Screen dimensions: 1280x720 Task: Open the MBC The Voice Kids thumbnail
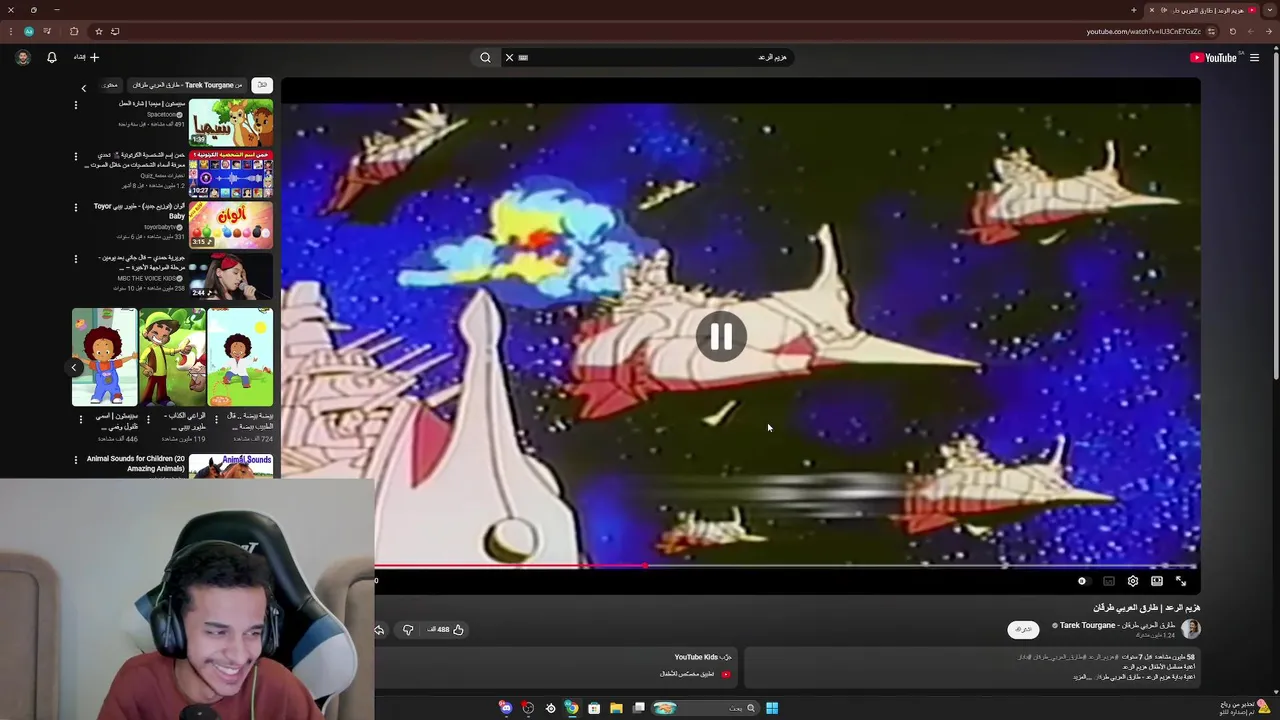pos(231,277)
